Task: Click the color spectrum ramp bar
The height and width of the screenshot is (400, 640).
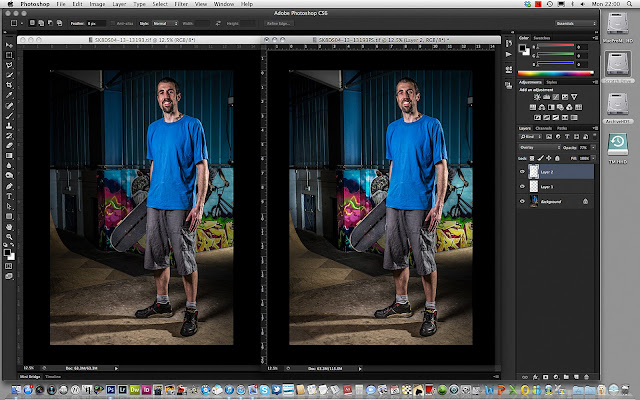Action: coord(556,74)
